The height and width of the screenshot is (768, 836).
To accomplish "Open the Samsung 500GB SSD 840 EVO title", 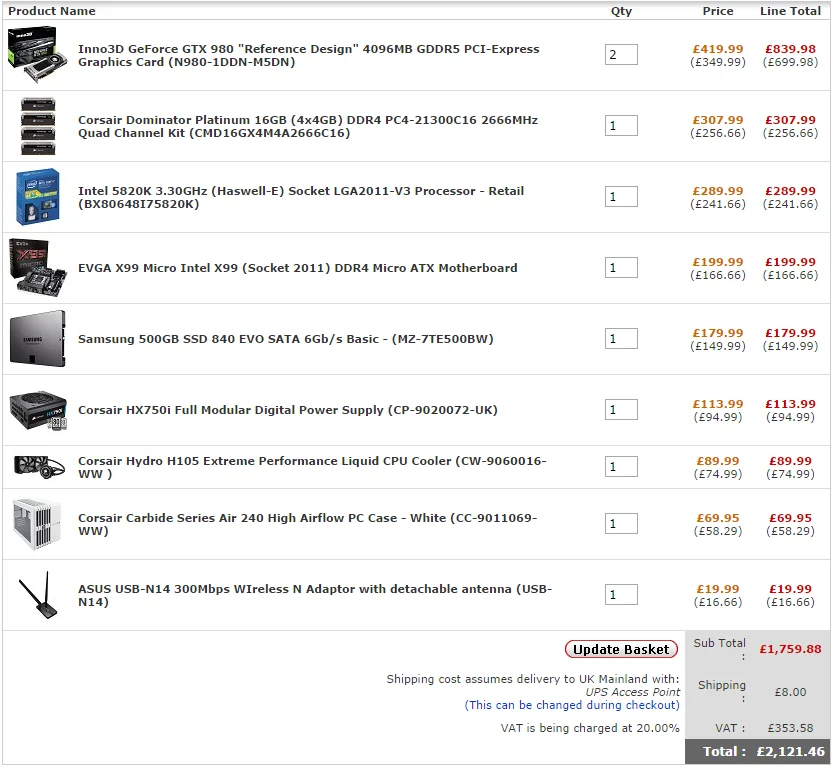I will click(286, 339).
